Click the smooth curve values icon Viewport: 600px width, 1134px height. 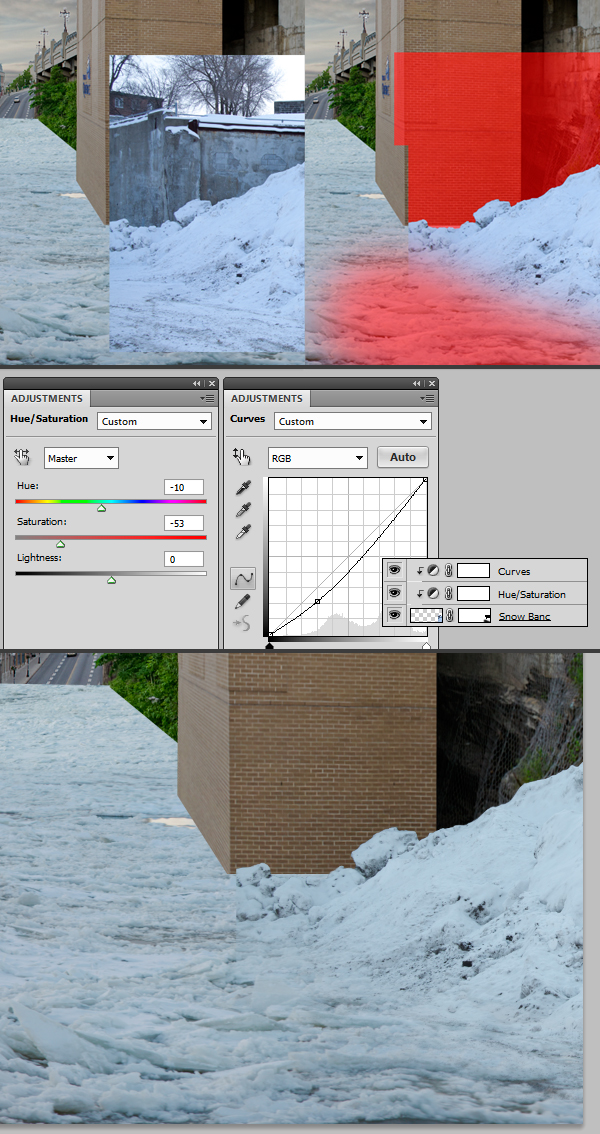pos(241,623)
